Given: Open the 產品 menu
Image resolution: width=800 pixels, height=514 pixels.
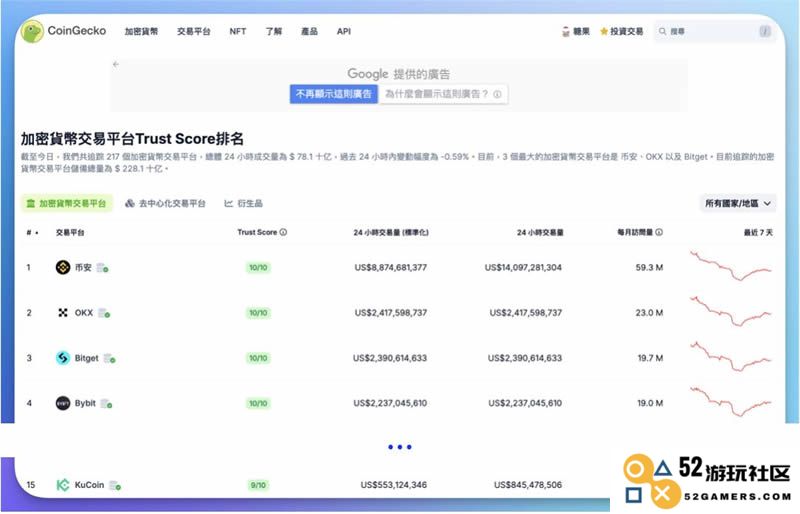Looking at the screenshot, I should tap(309, 32).
